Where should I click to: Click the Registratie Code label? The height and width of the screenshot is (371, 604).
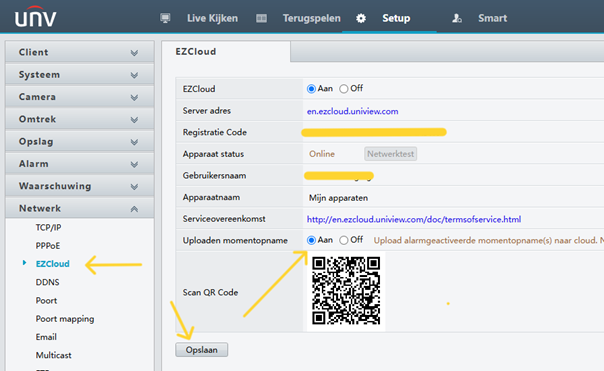(x=215, y=132)
